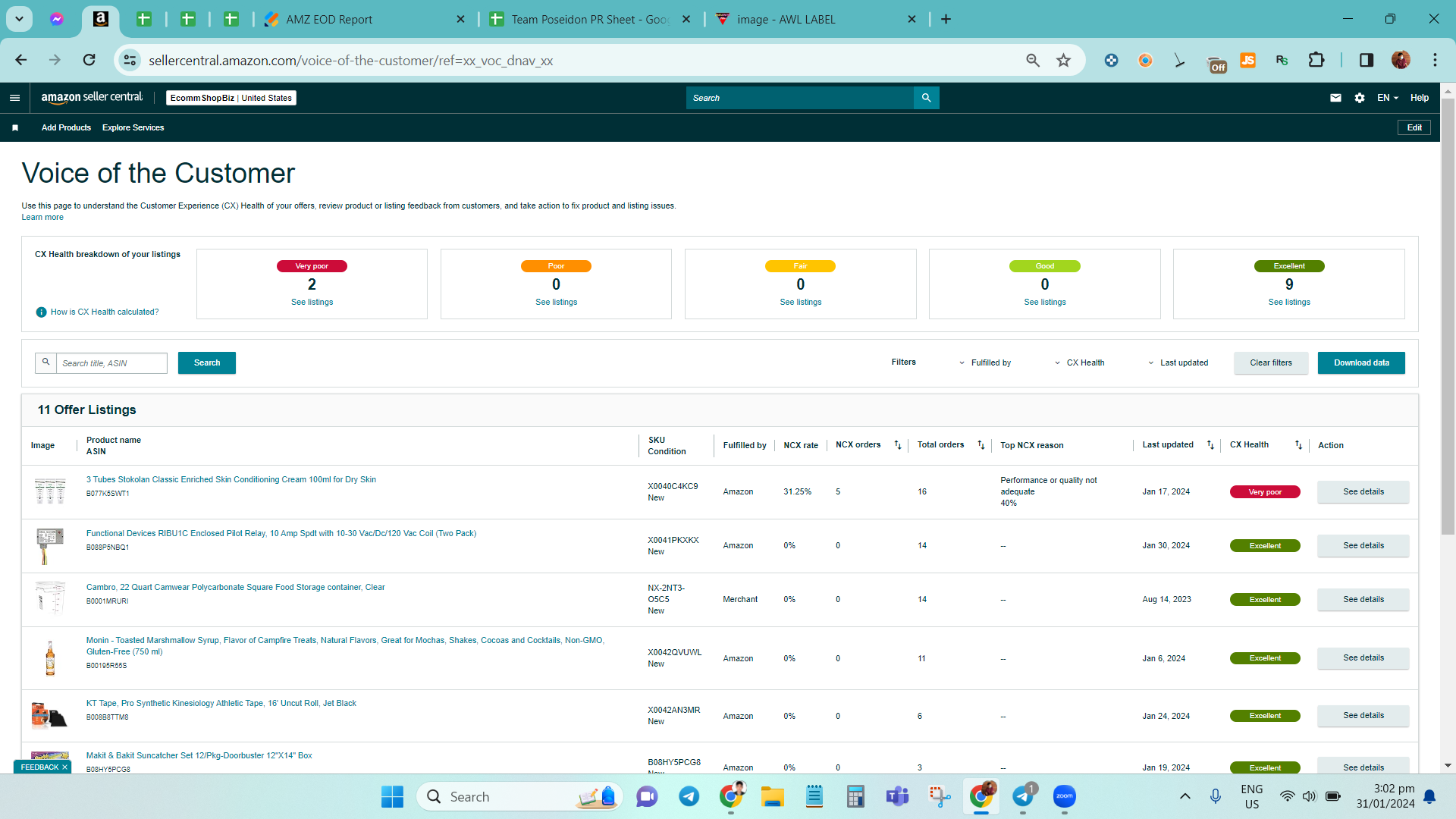Open the Calculator app in taskbar
This screenshot has height=819, width=1456.
[x=855, y=796]
